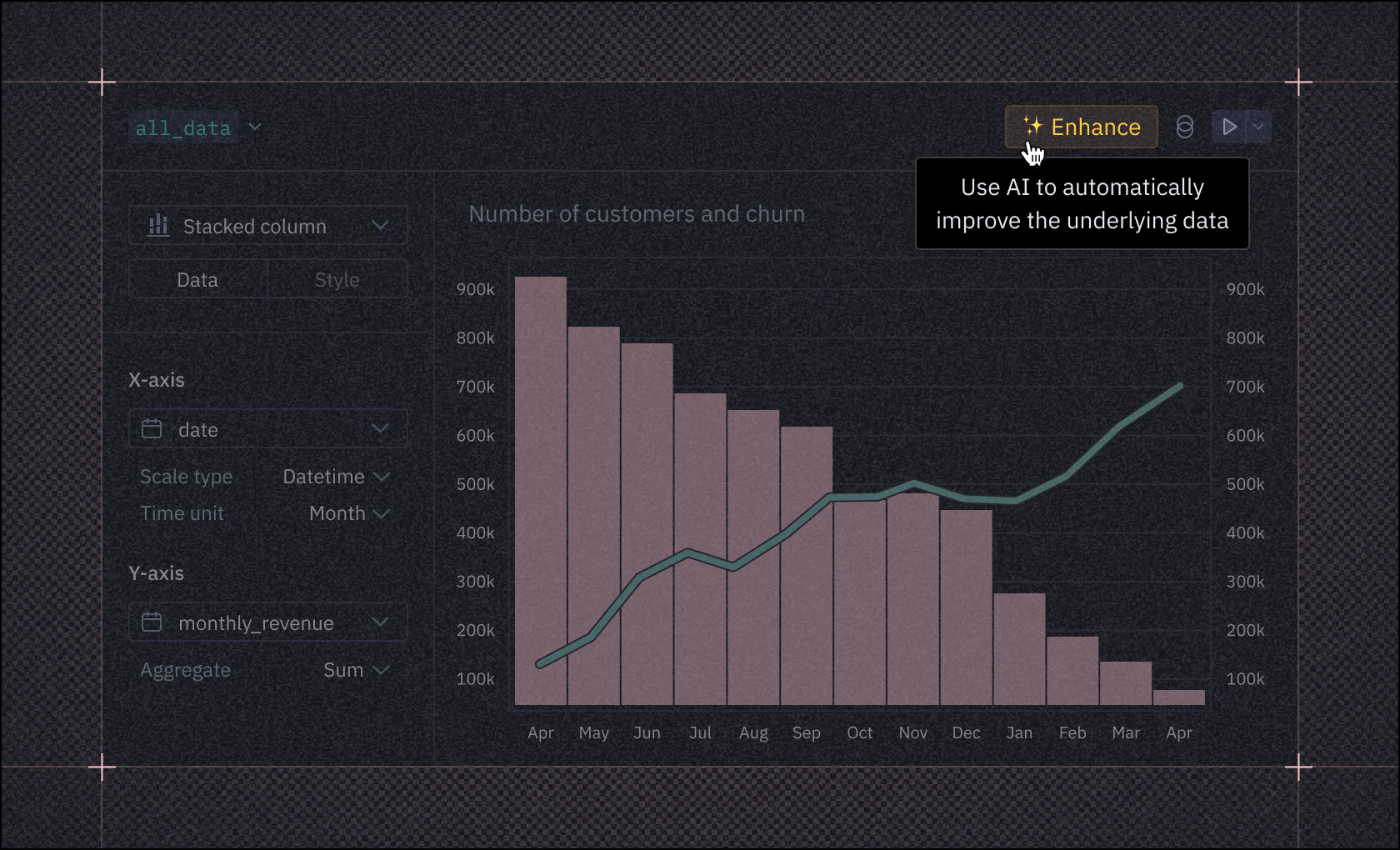Click the all_data table selector
The width and height of the screenshot is (1400, 850).
(x=183, y=127)
